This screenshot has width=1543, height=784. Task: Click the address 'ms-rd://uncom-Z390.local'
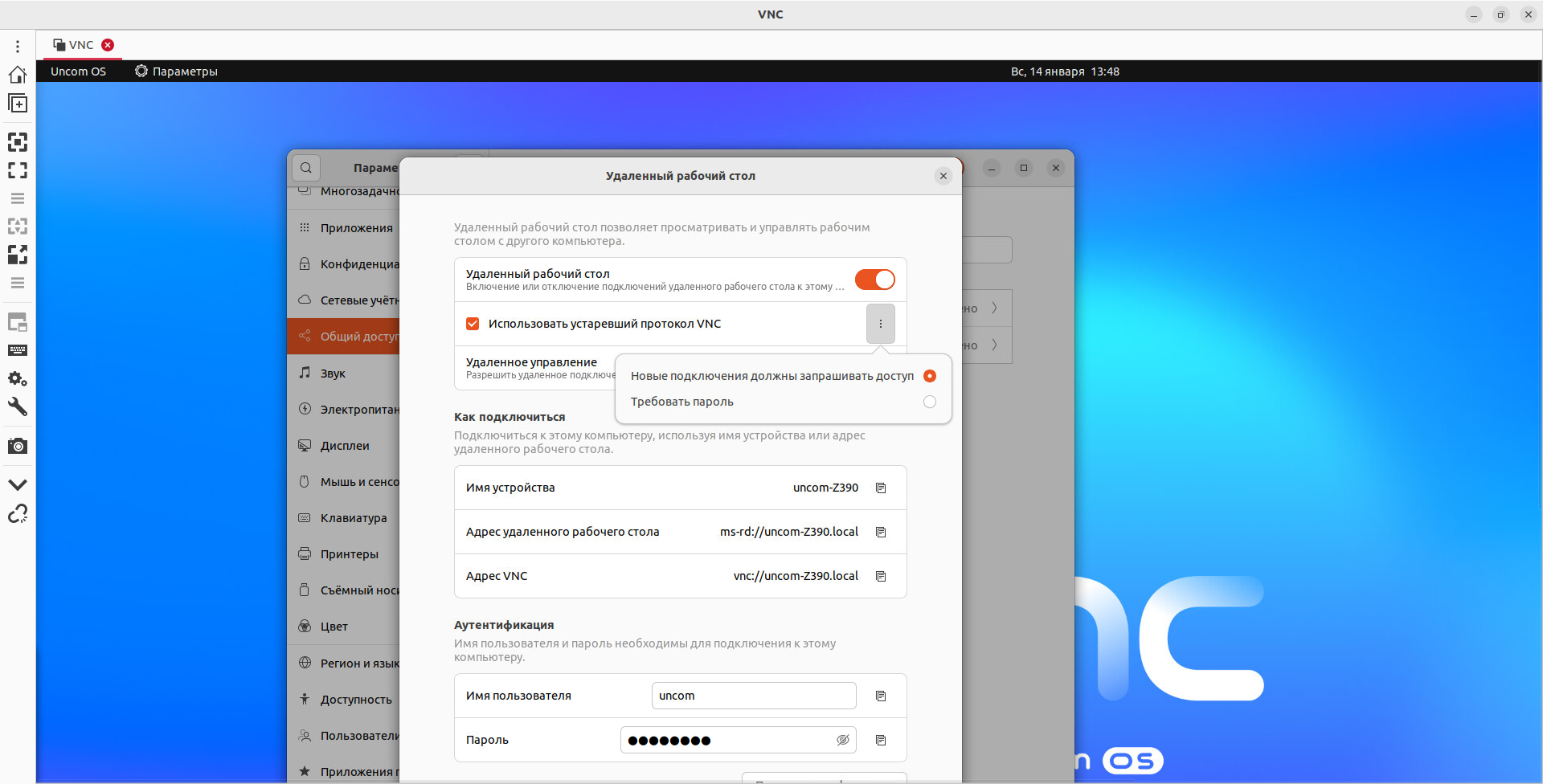point(789,532)
